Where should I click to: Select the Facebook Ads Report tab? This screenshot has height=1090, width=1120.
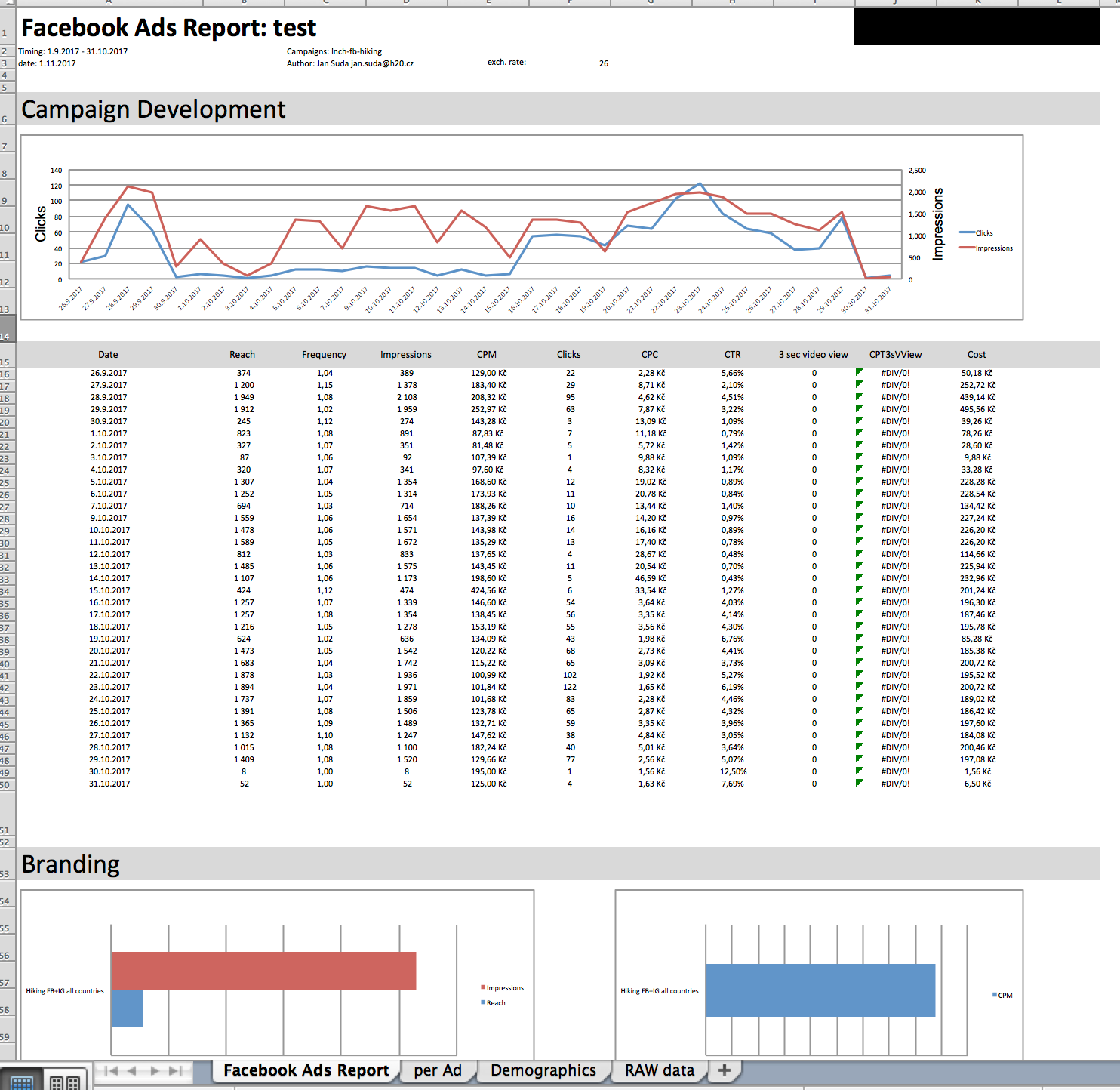[x=306, y=1070]
